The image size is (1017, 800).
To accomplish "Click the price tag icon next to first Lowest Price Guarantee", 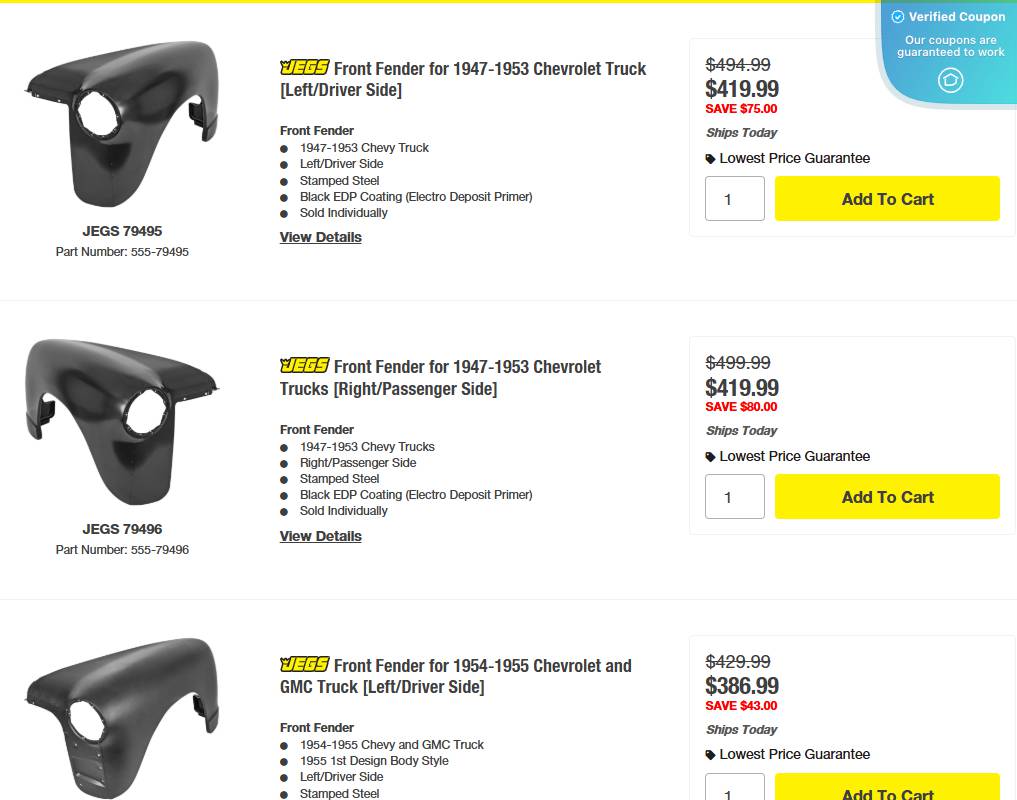I will coord(711,158).
